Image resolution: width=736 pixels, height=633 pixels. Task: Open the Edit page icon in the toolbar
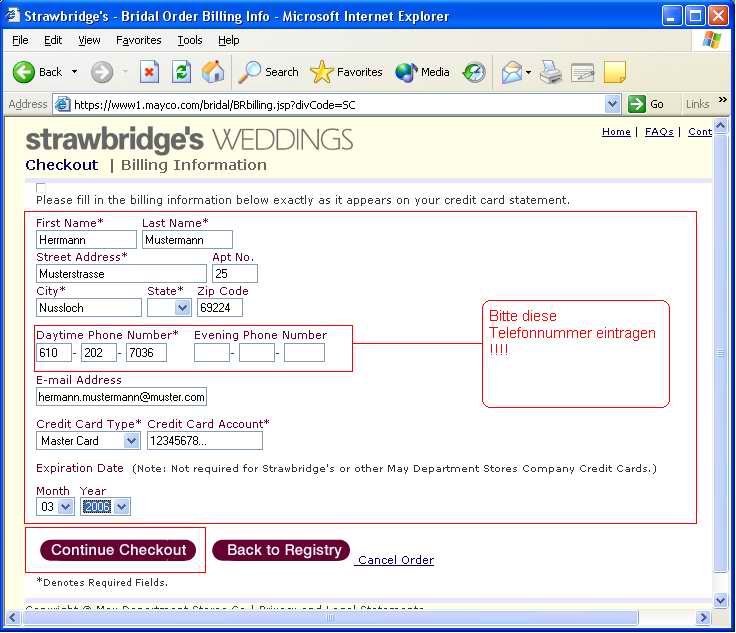[583, 72]
